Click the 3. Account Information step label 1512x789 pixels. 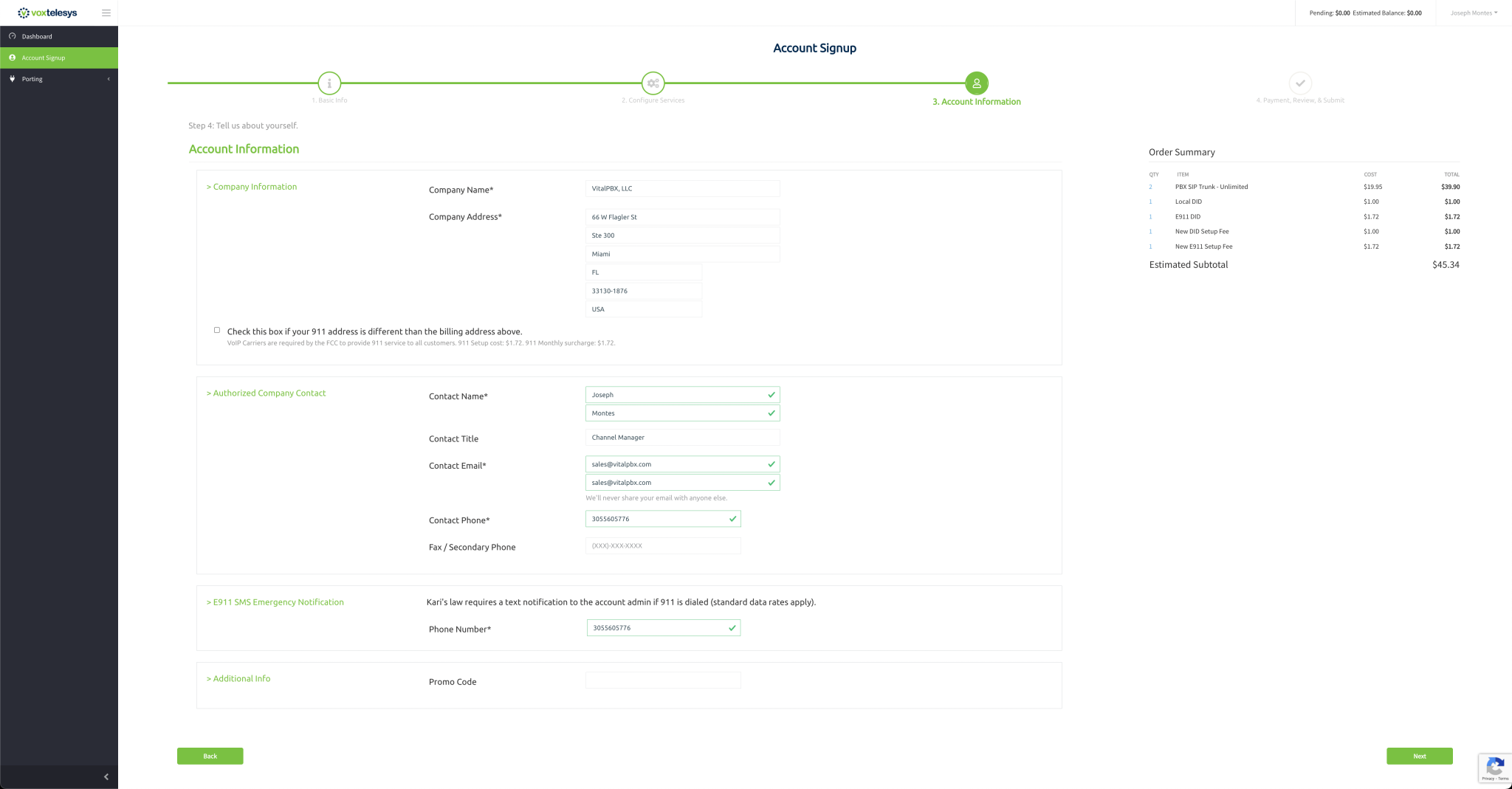[976, 102]
